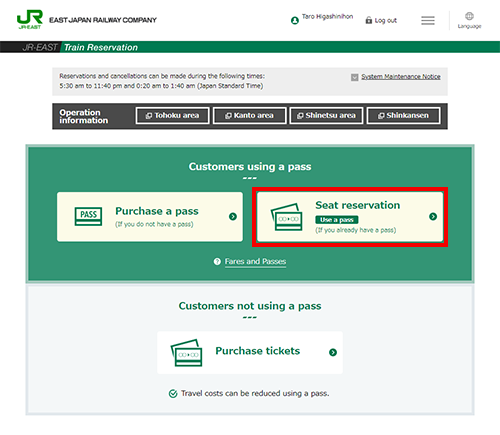
Task: Click the Train Reservation header title
Action: click(x=101, y=47)
